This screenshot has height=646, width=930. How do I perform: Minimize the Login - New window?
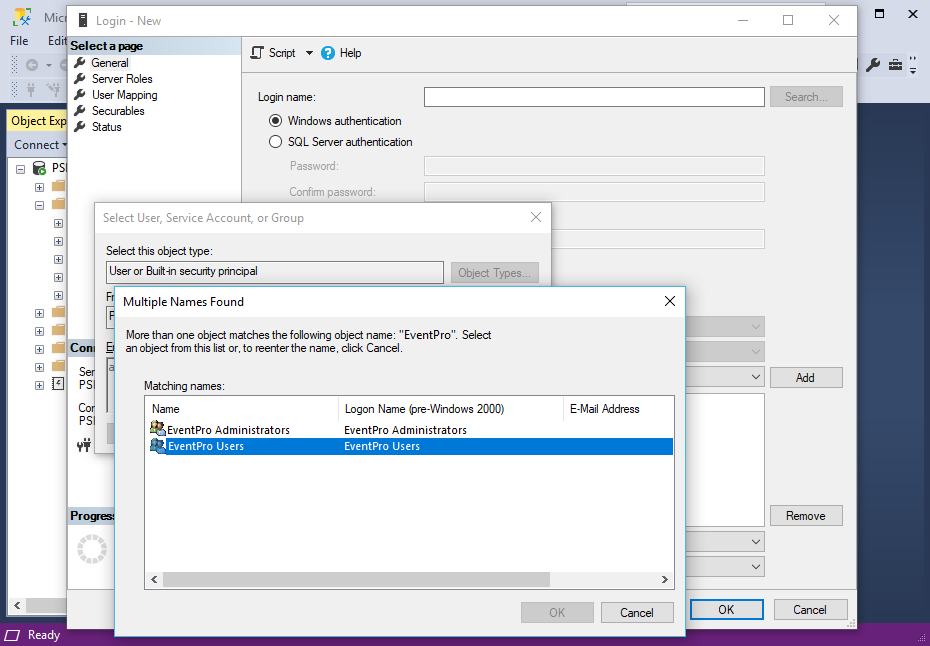point(743,20)
